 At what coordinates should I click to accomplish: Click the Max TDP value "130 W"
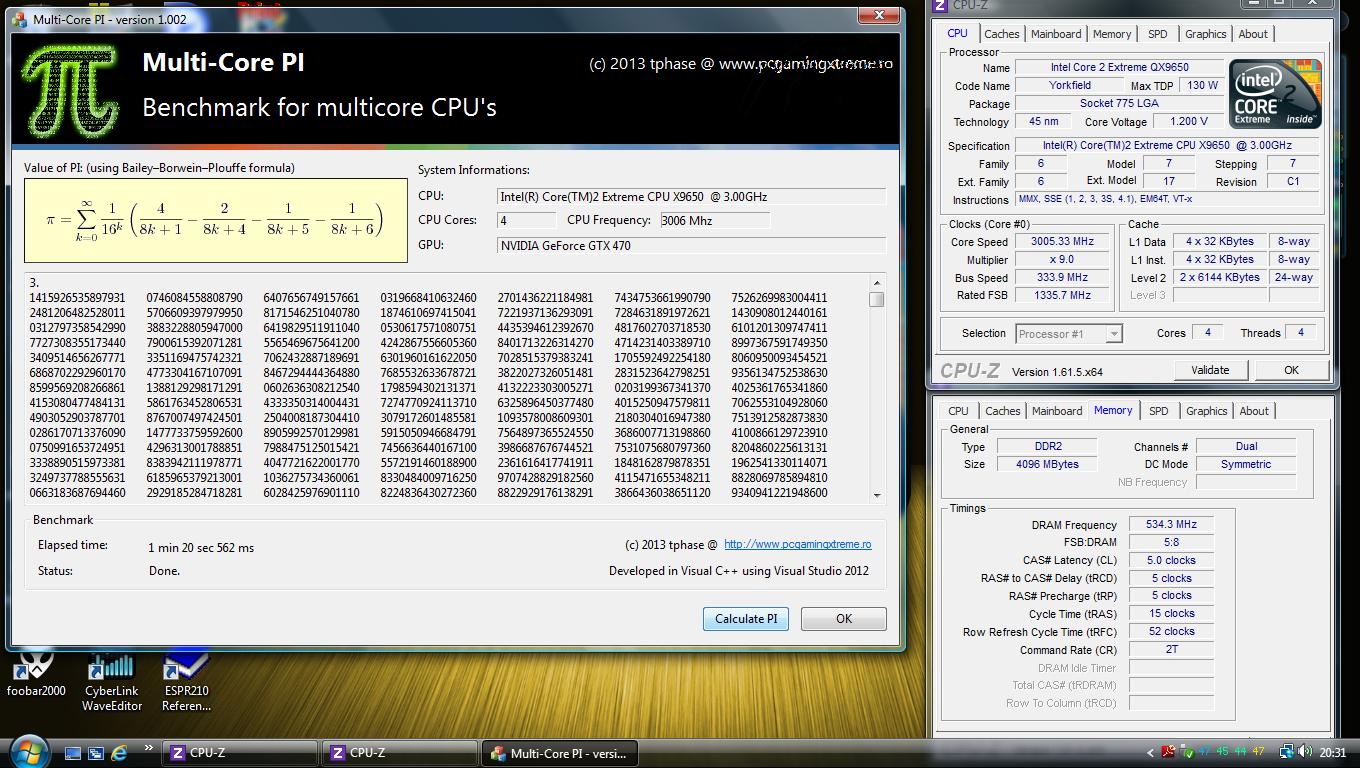(x=1203, y=86)
